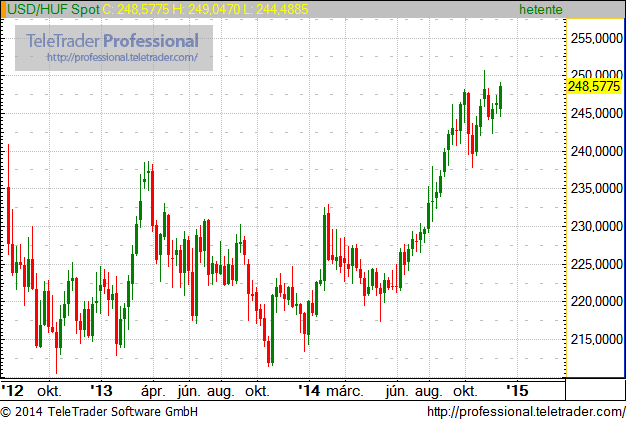The width and height of the screenshot is (626, 421).
Task: Click the 235,0000 price axis label
Action: 596,188
